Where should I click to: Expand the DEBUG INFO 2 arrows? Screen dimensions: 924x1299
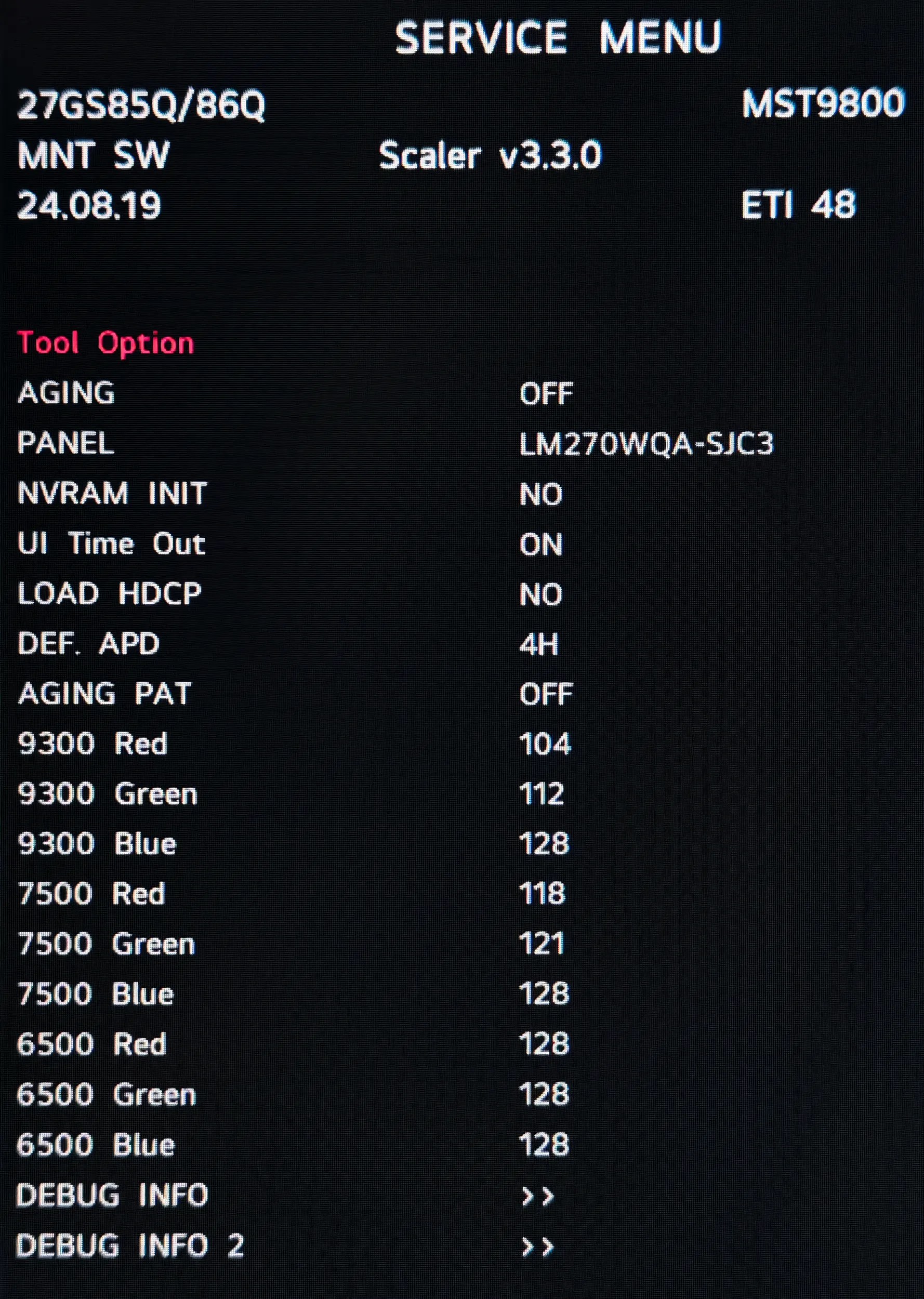(537, 1247)
